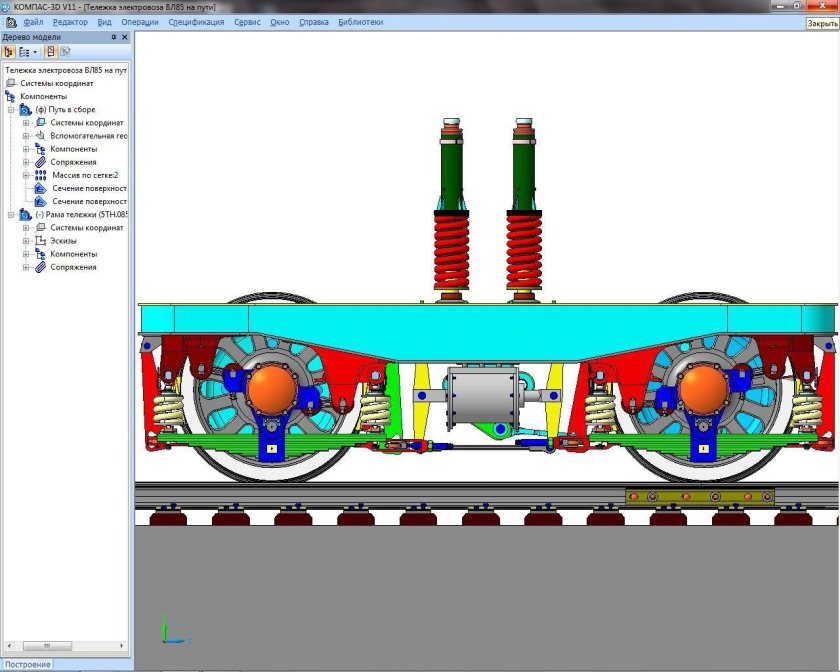Expand Компоненты under Путь в сборе
Screen dimensions: 840x672
(x=26, y=149)
